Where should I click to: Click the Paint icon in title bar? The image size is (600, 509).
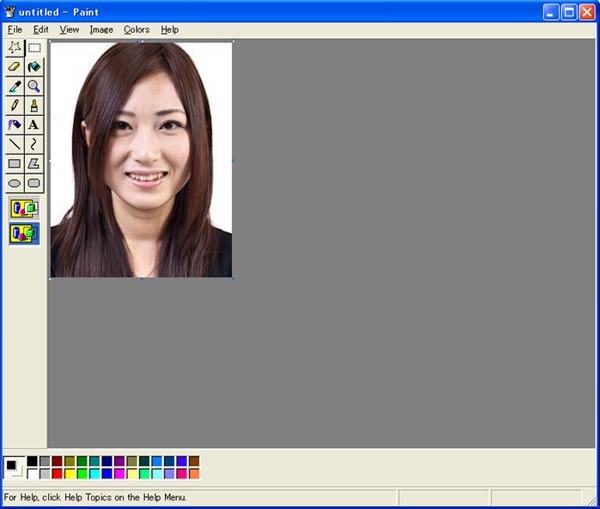coord(10,11)
